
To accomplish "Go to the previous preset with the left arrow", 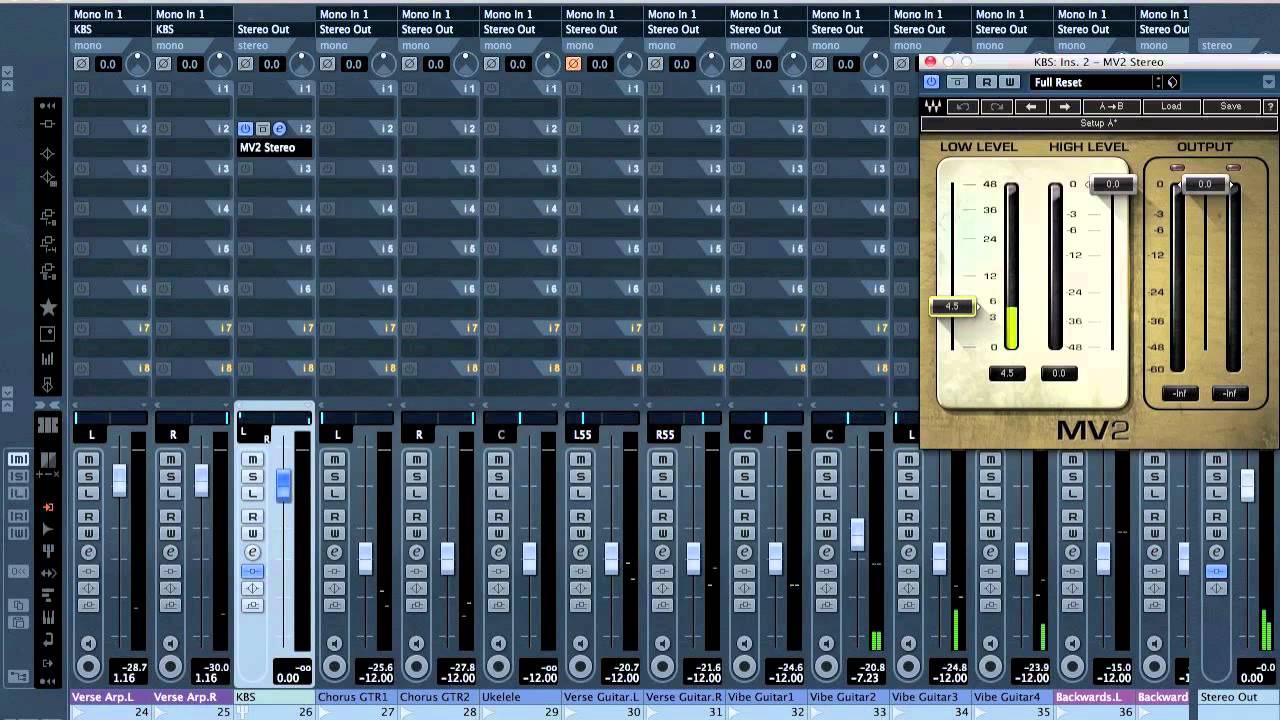I will point(1031,107).
